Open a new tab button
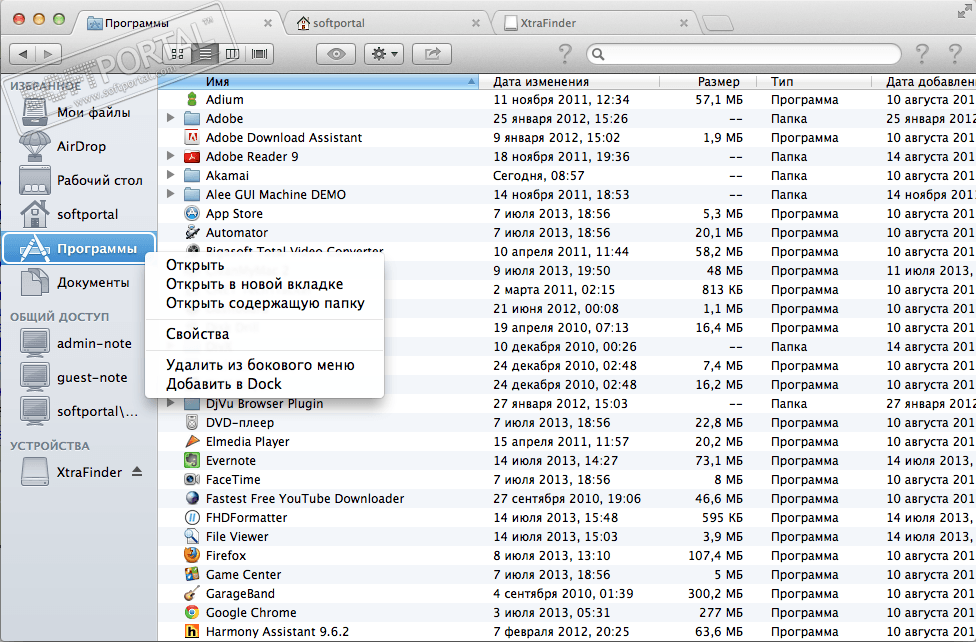 pos(718,24)
